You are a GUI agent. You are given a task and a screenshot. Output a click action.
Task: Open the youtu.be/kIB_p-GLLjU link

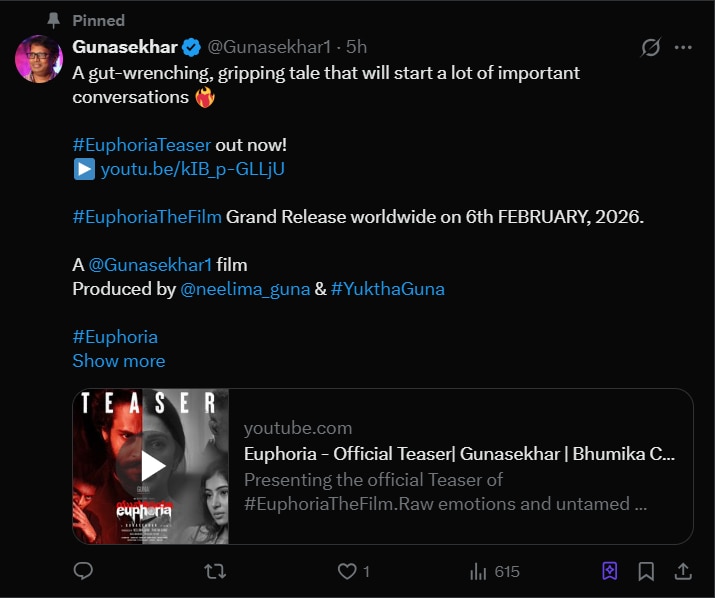[192, 169]
